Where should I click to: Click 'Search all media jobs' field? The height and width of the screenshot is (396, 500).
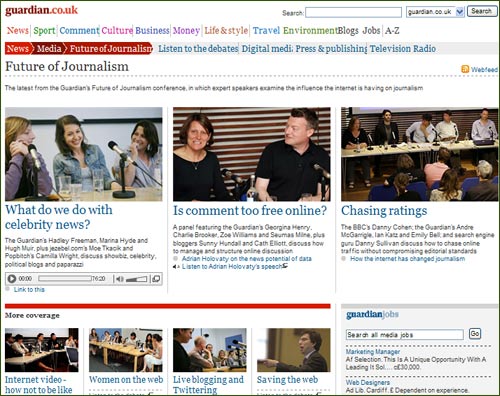(x=405, y=335)
